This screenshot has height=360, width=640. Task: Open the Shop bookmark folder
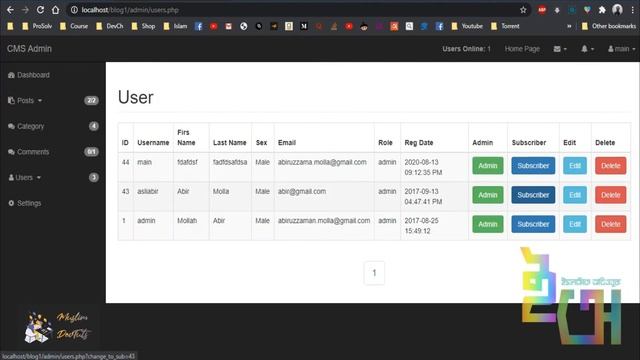pyautogui.click(x=143, y=26)
